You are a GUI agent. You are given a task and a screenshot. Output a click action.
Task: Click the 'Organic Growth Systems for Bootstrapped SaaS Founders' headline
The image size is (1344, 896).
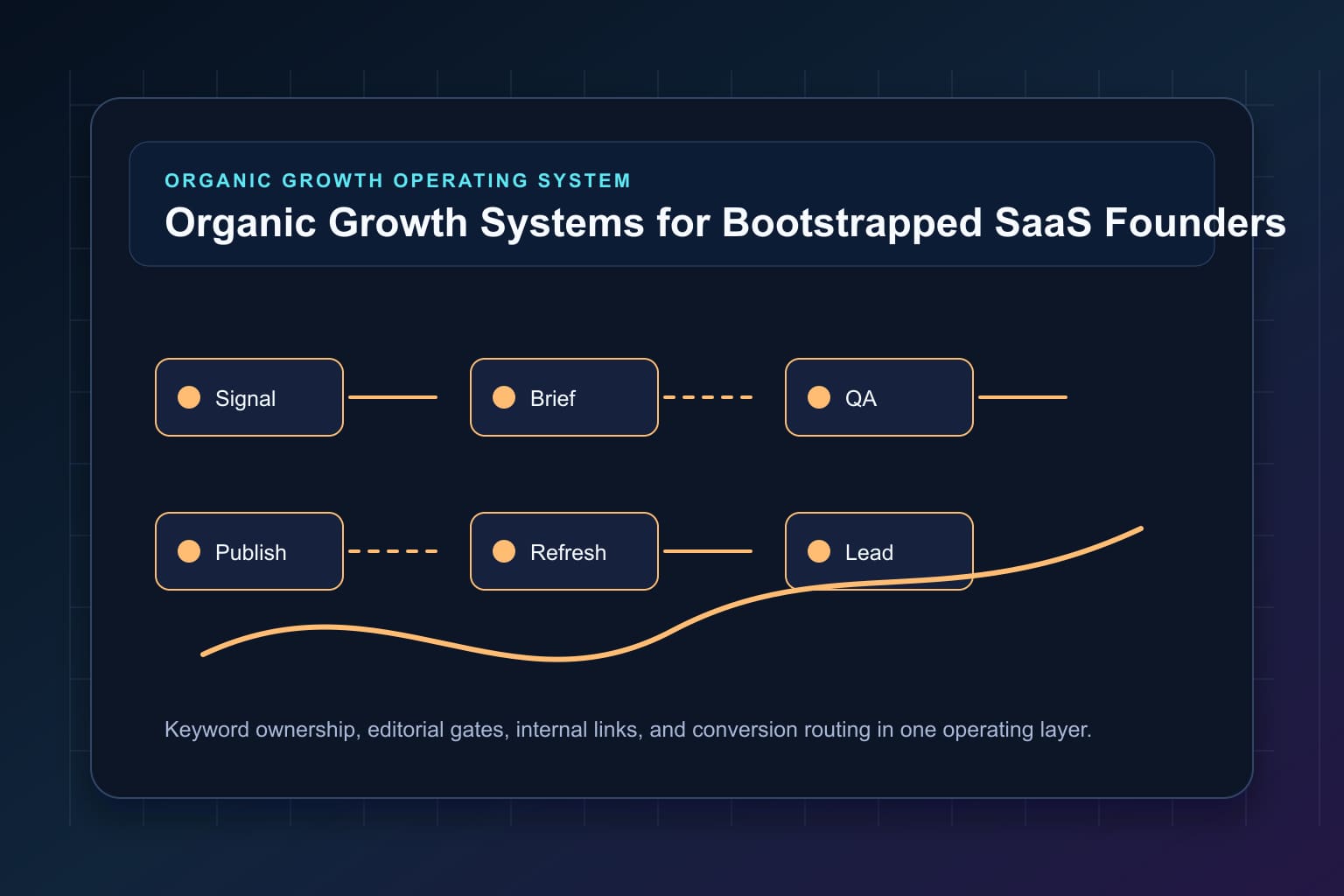coord(725,222)
